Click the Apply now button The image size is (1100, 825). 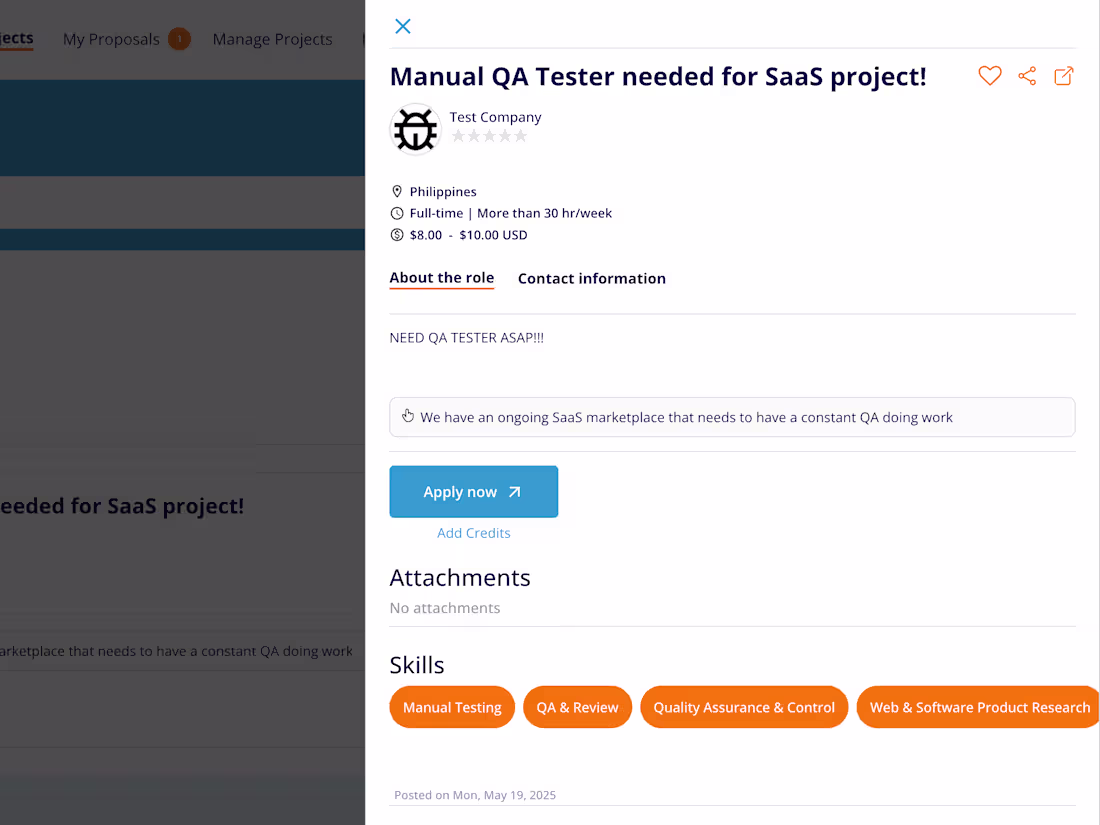pyautogui.click(x=473, y=491)
